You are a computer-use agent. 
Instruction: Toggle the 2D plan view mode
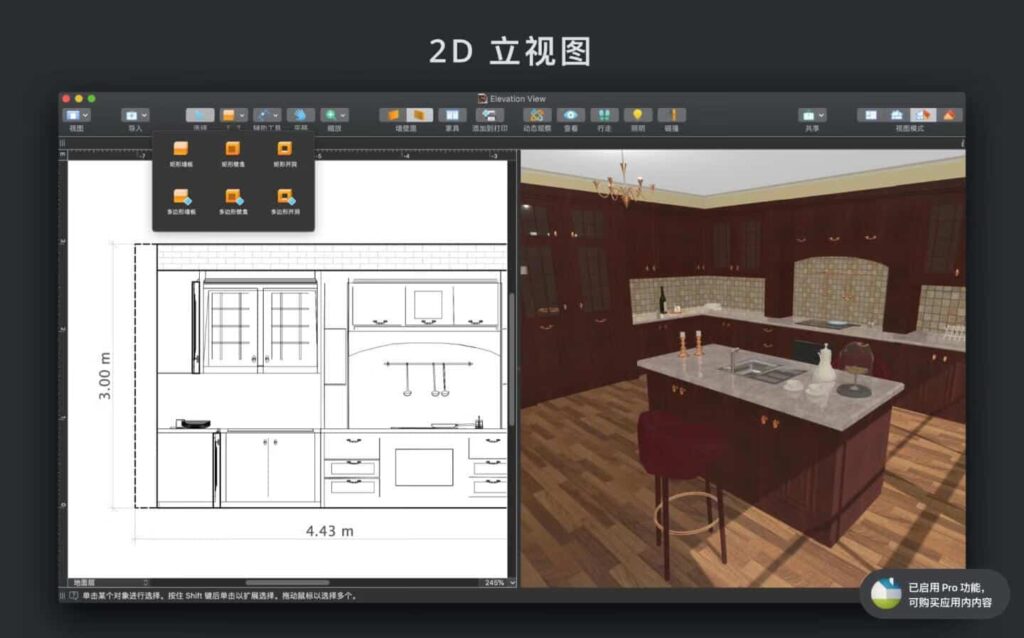coord(871,115)
